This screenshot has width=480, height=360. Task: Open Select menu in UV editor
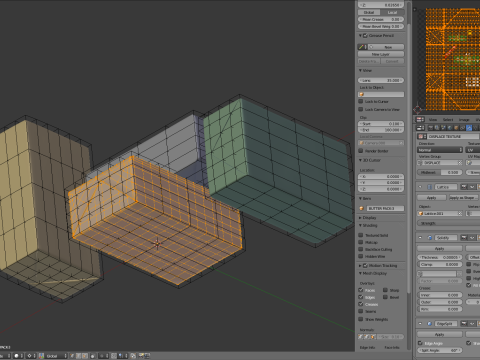[448, 119]
